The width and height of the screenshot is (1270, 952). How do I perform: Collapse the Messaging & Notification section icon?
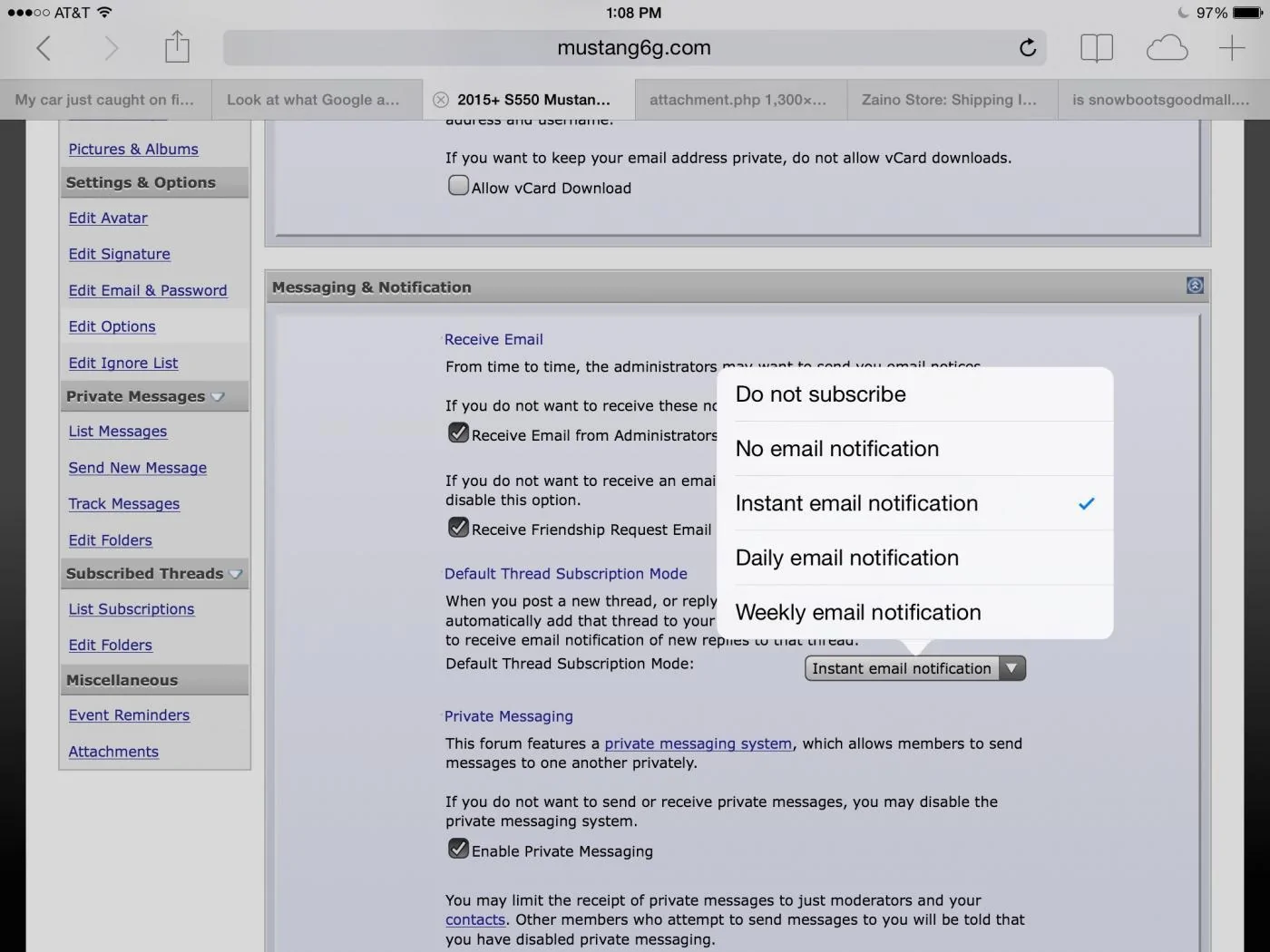tap(1195, 286)
